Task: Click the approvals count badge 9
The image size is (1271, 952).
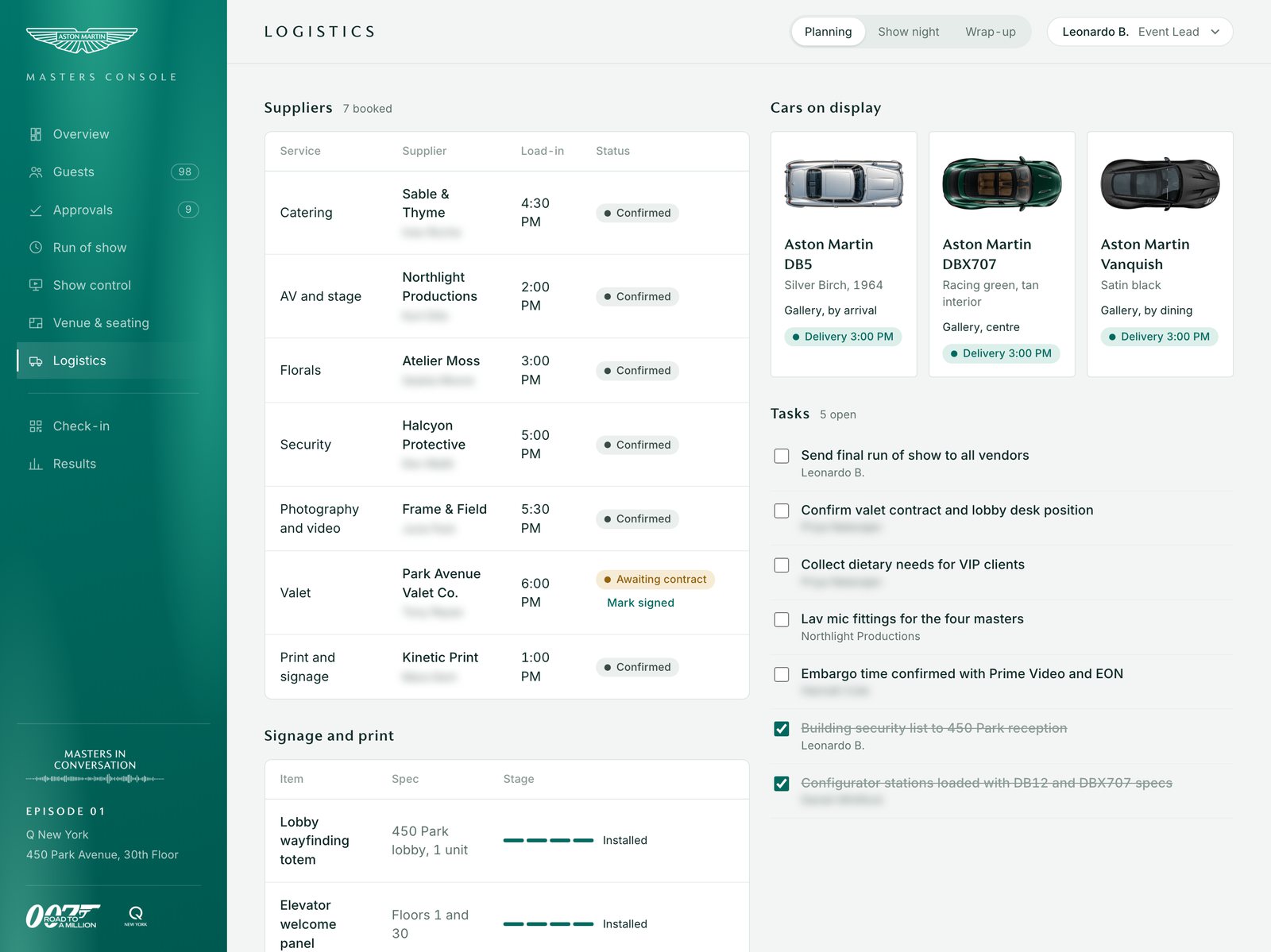Action: tap(188, 210)
